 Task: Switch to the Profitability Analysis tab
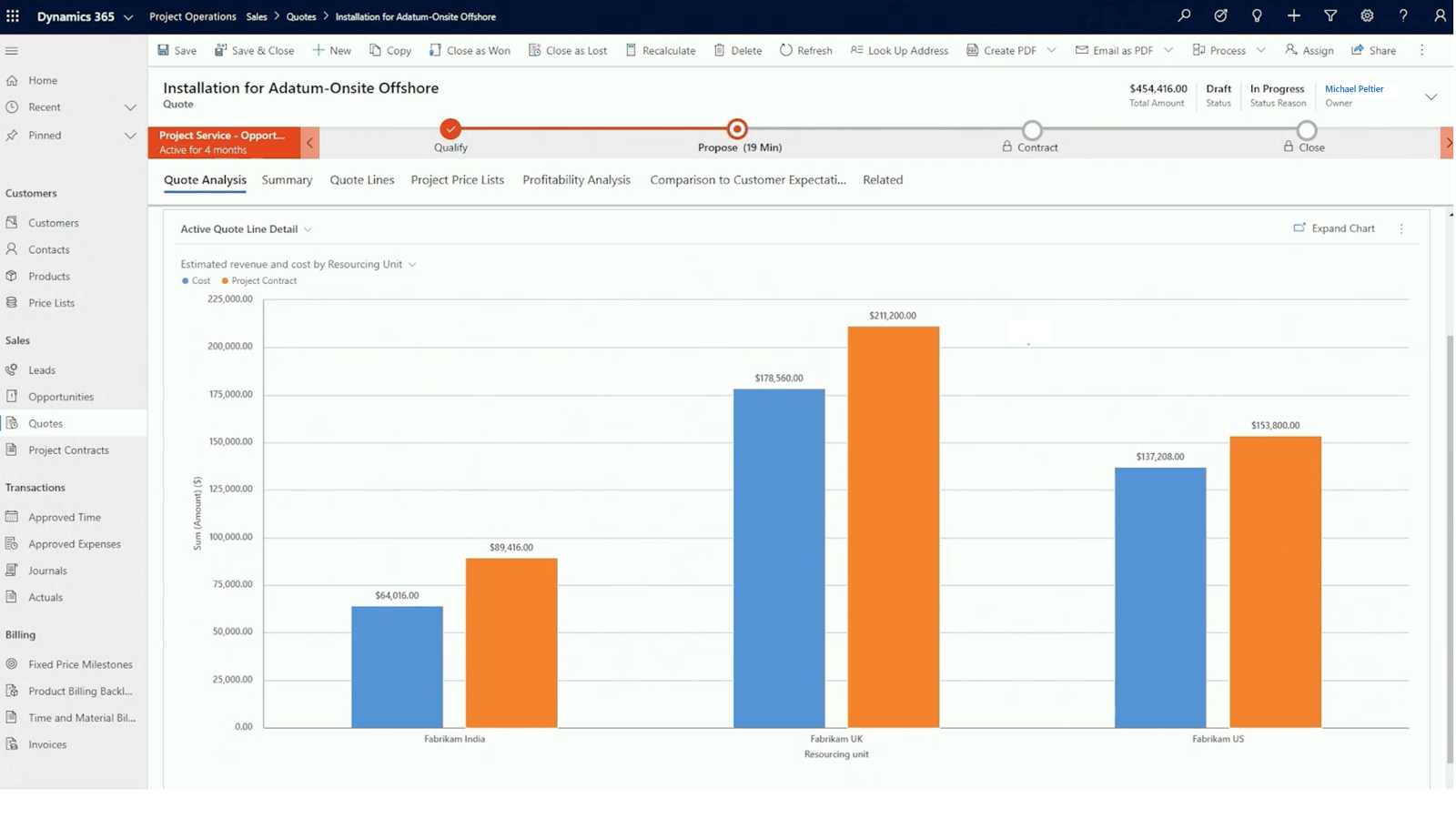point(576,179)
